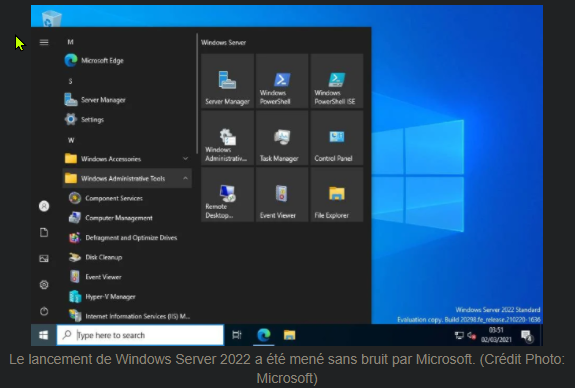Image resolution: width=575 pixels, height=388 pixels.
Task: Click the network icon in system tray
Action: [x=459, y=335]
